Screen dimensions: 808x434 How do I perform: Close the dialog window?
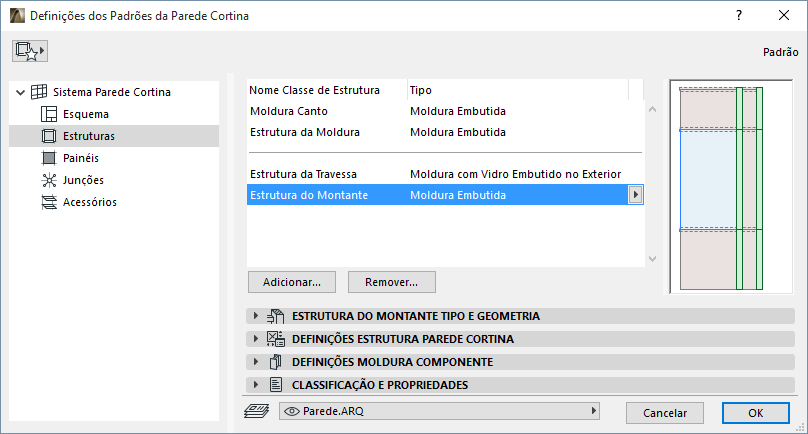(784, 15)
